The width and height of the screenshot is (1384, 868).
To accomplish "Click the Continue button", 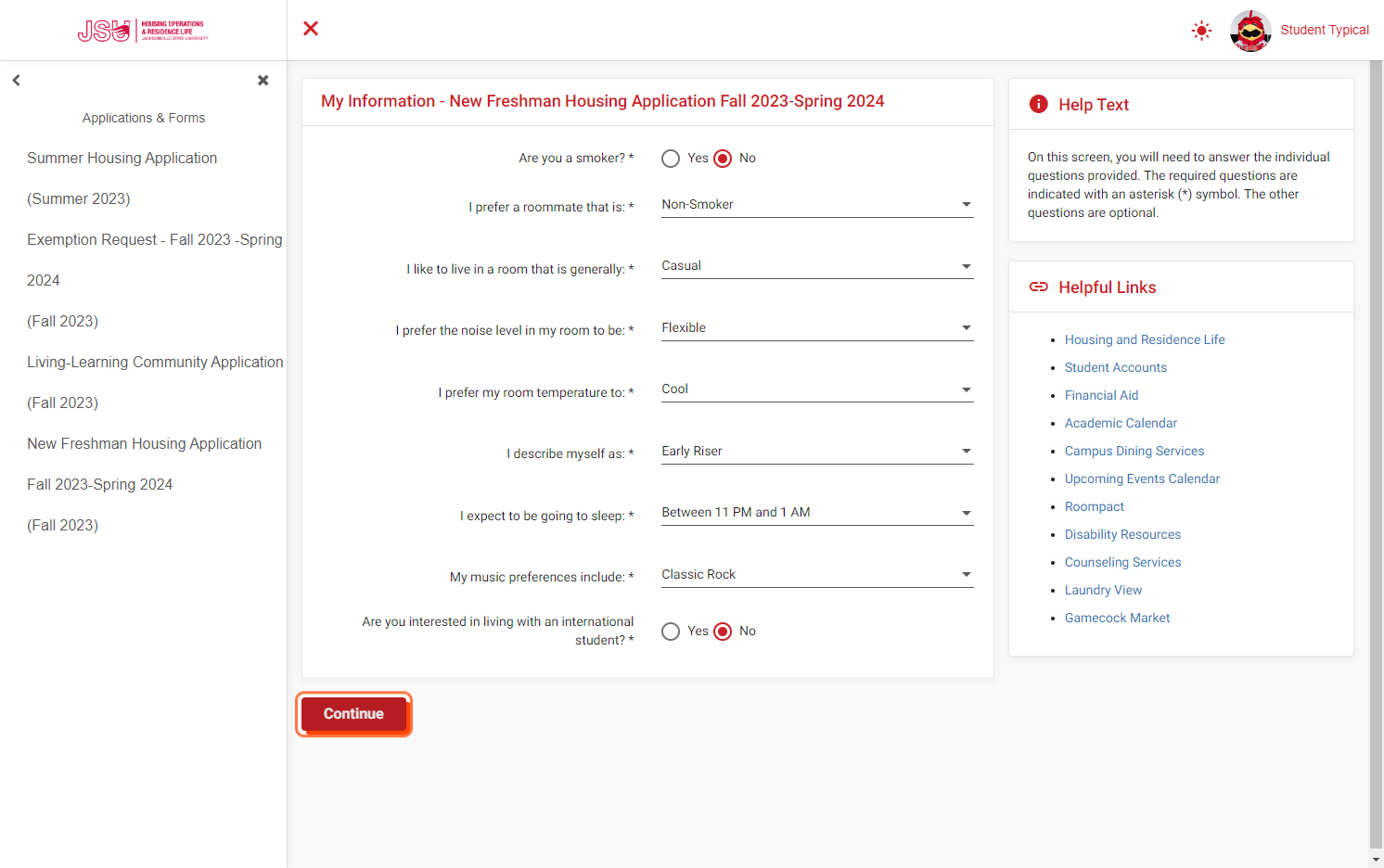I will [353, 714].
